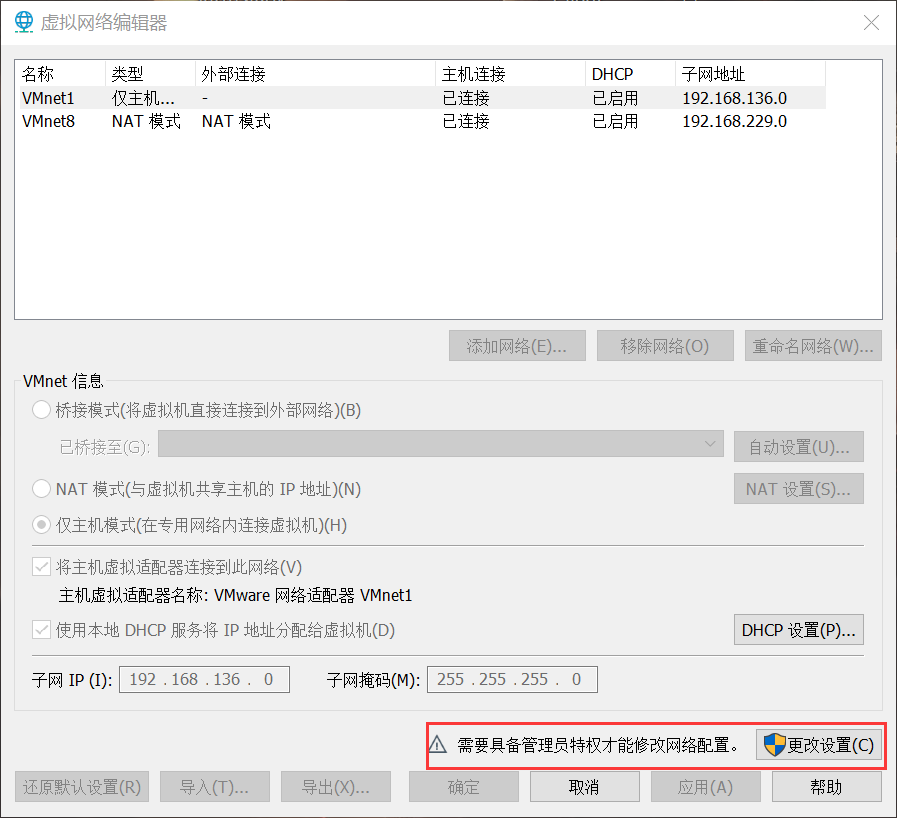
Task: Close the 虚拟网络编辑器 window
Action: click(871, 22)
